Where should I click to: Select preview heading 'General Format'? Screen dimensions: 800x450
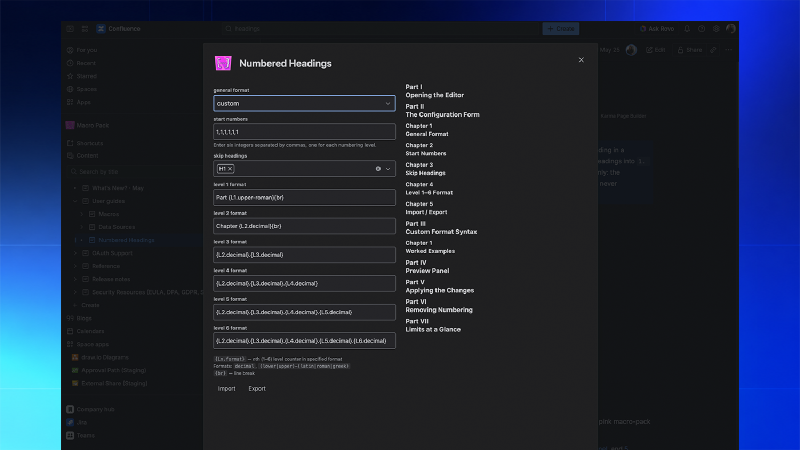pyautogui.click(x=427, y=134)
